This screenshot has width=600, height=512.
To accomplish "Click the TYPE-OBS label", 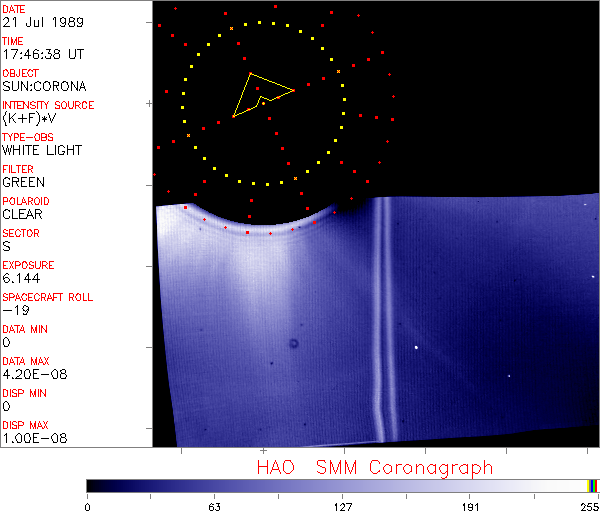I will click(x=28, y=137).
